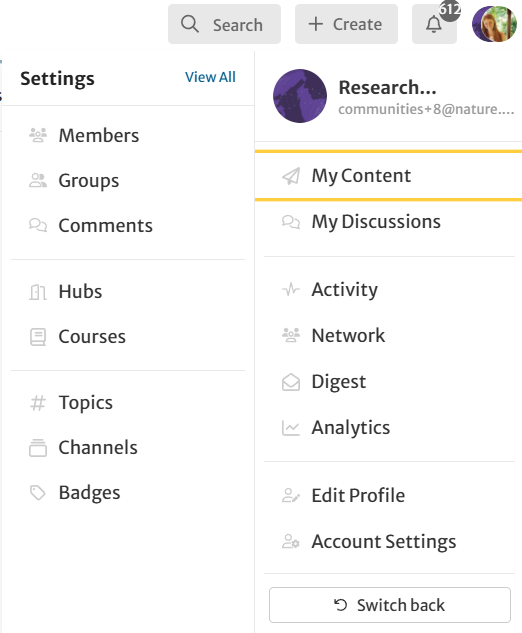Click the View All link
The image size is (522, 633).
[210, 77]
